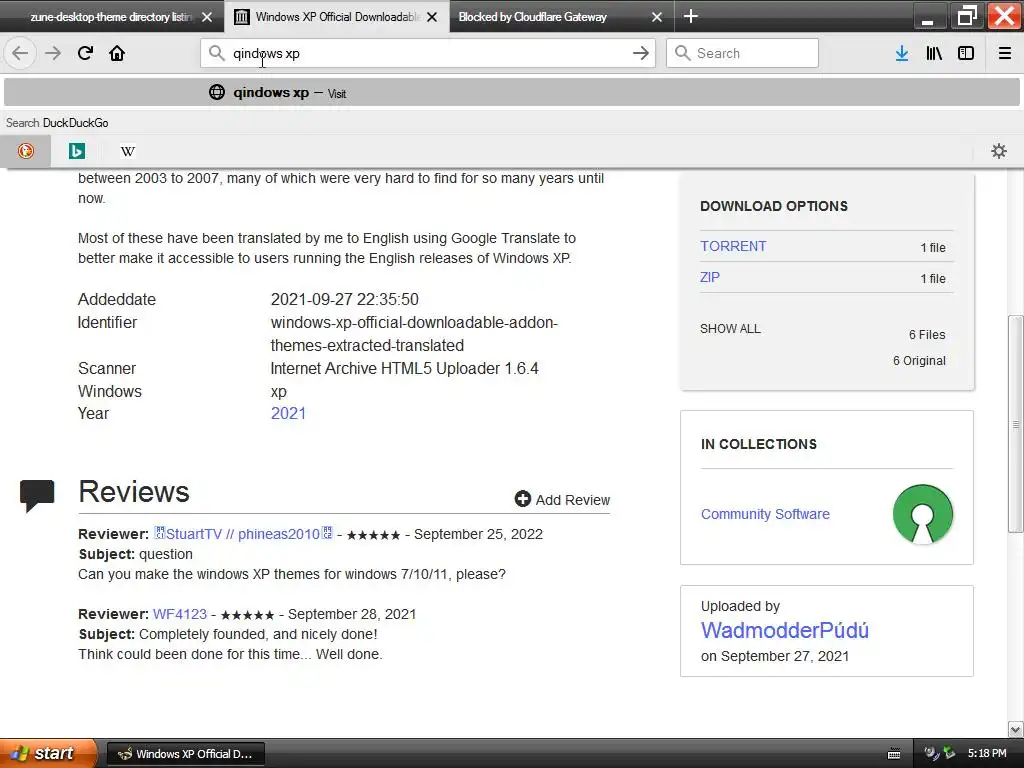1024x768 pixels.
Task: Open the browser hamburger menu
Action: 1004,53
